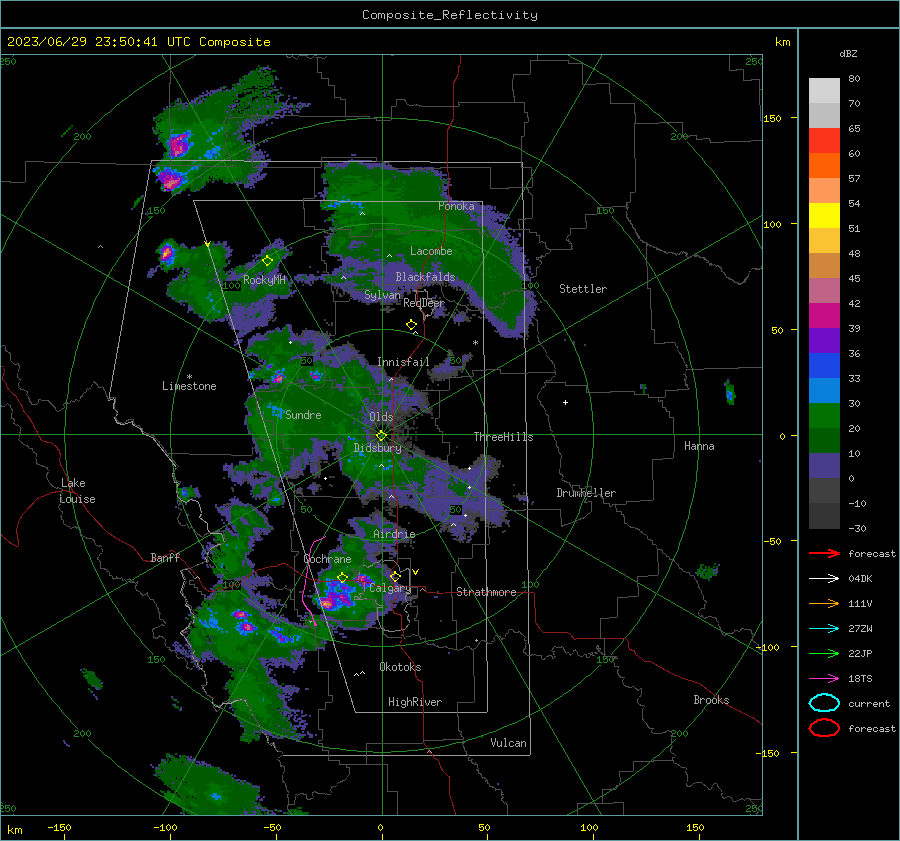
Task: Click the -150 tick label on bottom axis
Action: coord(59,827)
